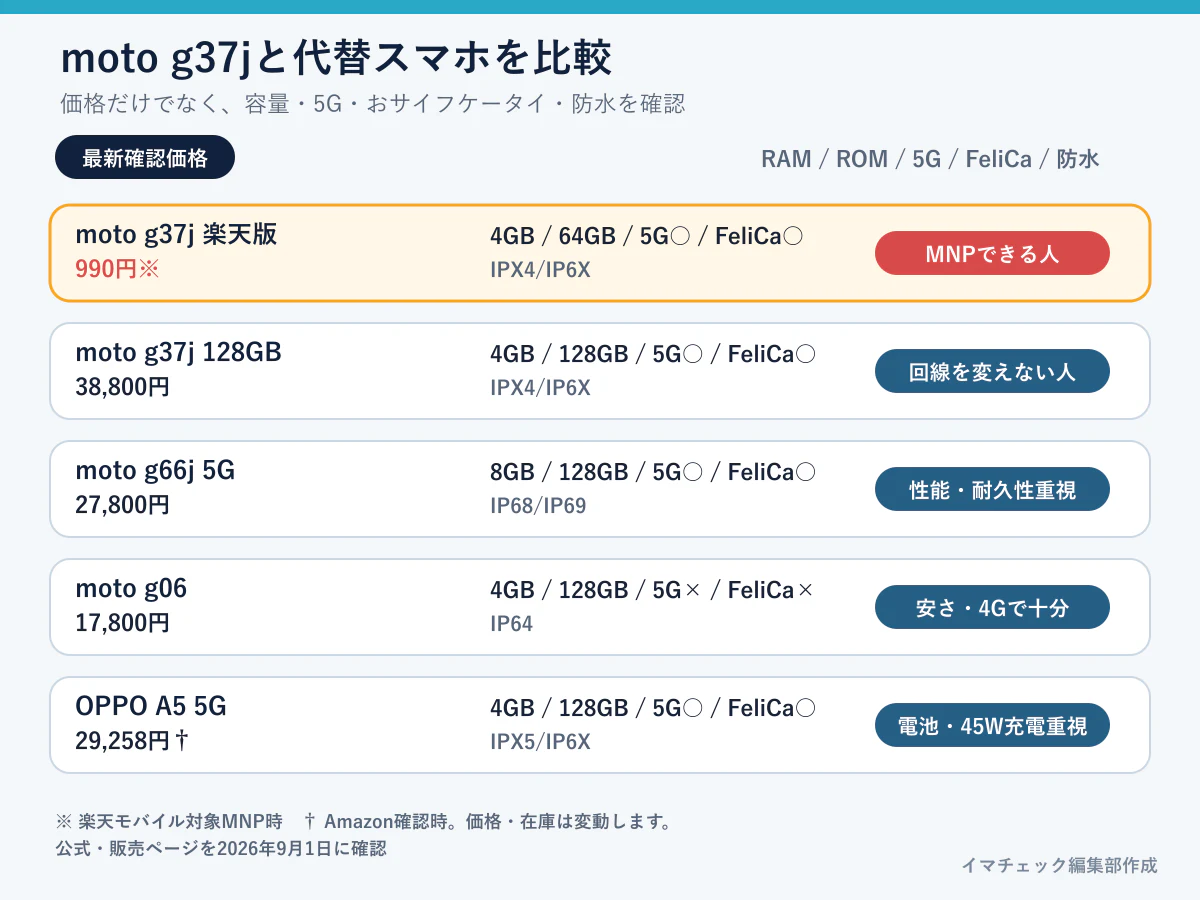The image size is (1200, 900).
Task: Click the 最新確認価格 pill badge
Action: pos(145,158)
